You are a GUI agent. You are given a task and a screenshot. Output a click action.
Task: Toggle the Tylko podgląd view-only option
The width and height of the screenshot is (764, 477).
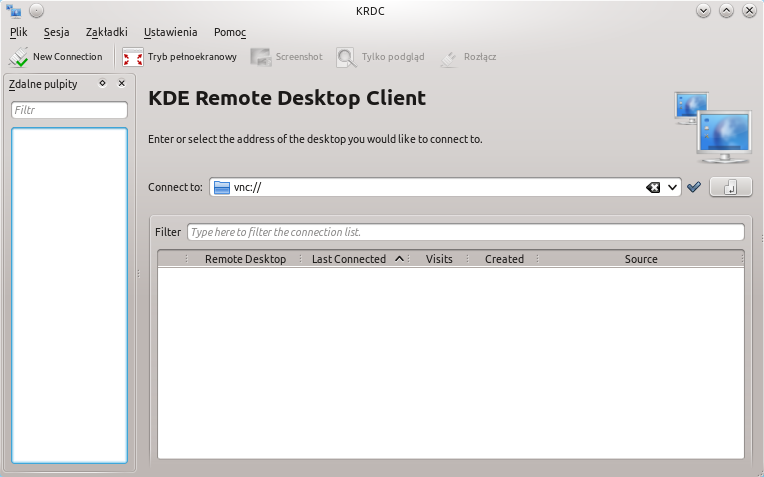pyautogui.click(x=381, y=57)
